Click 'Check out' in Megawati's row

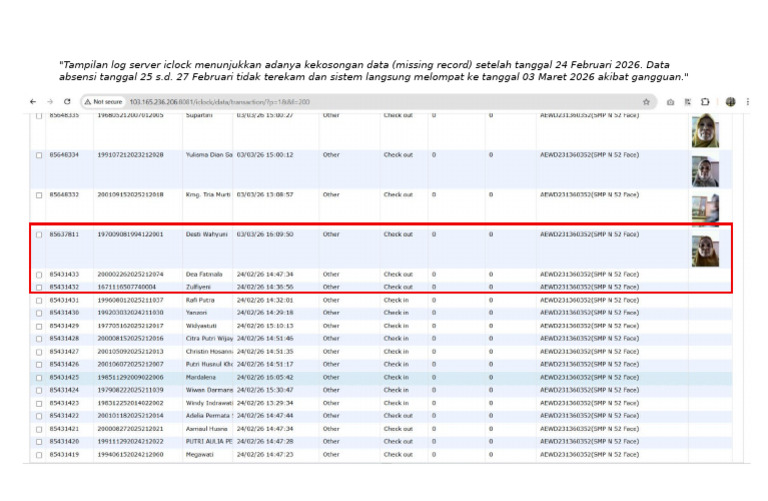click(x=398, y=454)
